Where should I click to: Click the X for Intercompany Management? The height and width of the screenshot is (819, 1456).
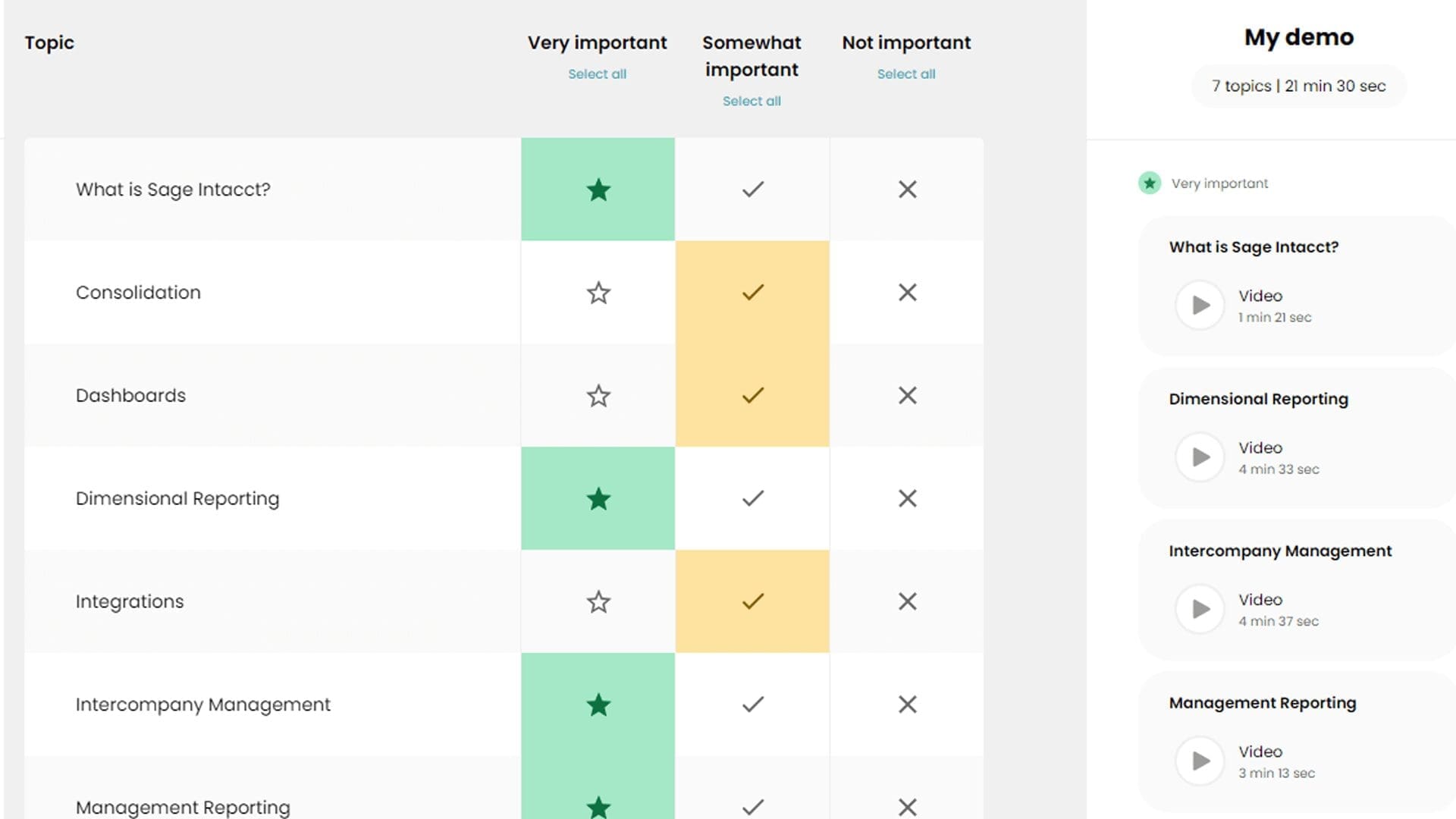pyautogui.click(x=907, y=704)
